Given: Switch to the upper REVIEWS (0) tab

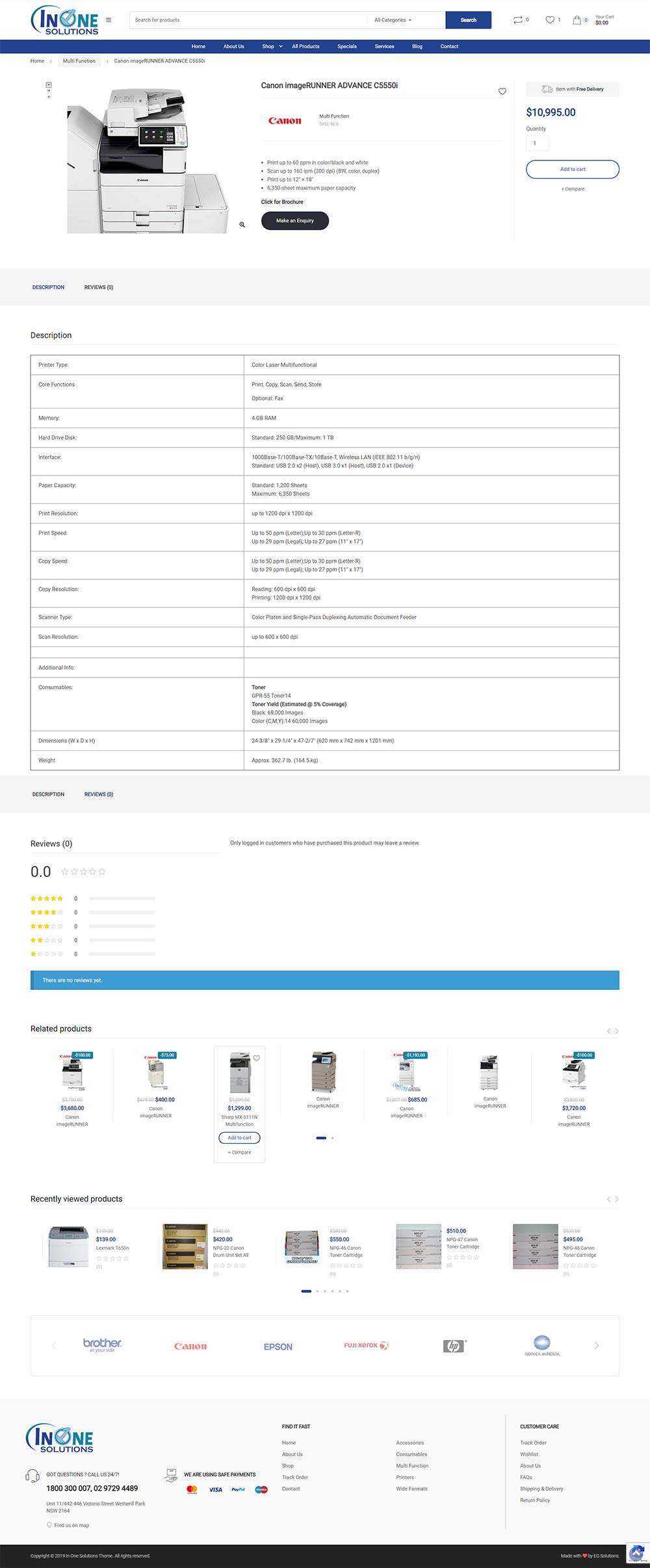Looking at the screenshot, I should point(99,287).
